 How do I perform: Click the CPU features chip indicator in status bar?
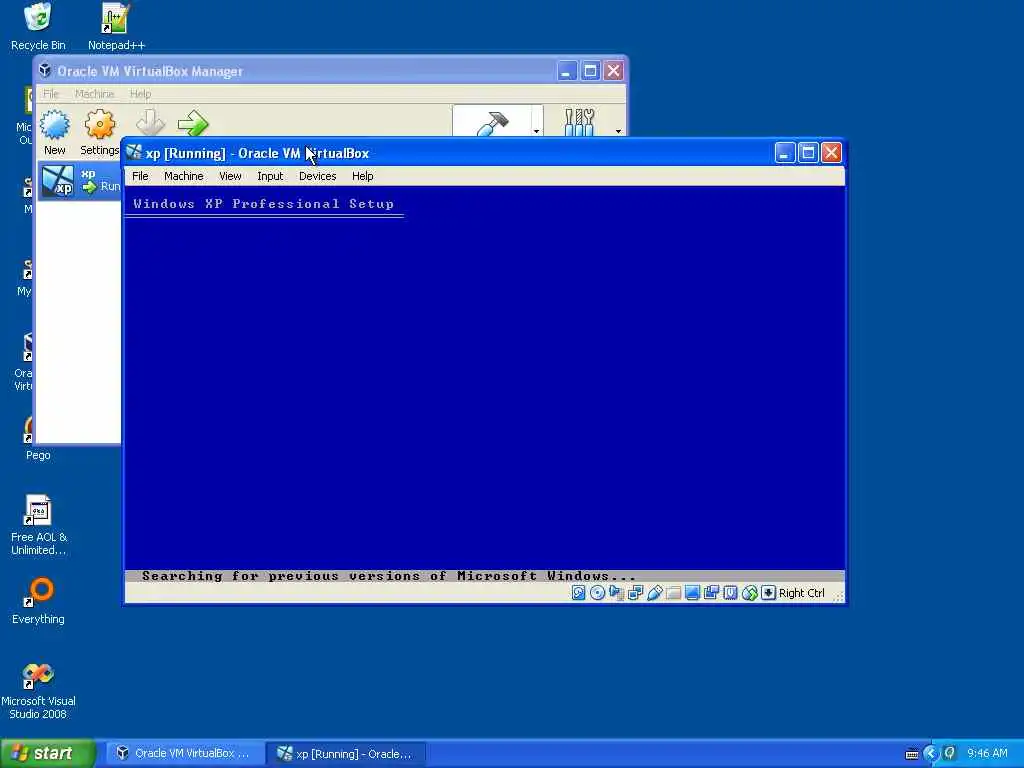(x=730, y=593)
